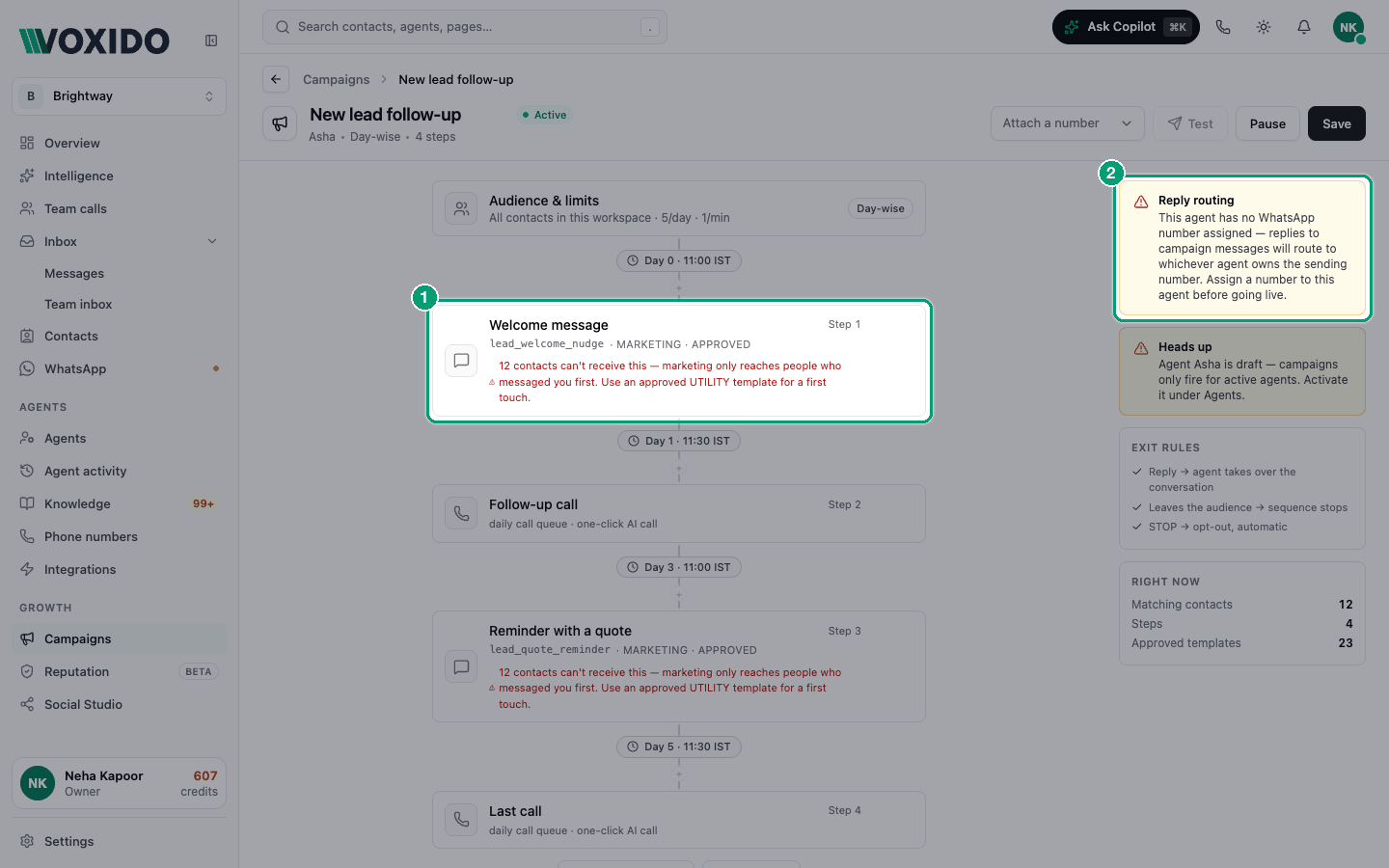The height and width of the screenshot is (868, 1389).
Task: Open Settings from the sidebar
Action: click(119, 841)
